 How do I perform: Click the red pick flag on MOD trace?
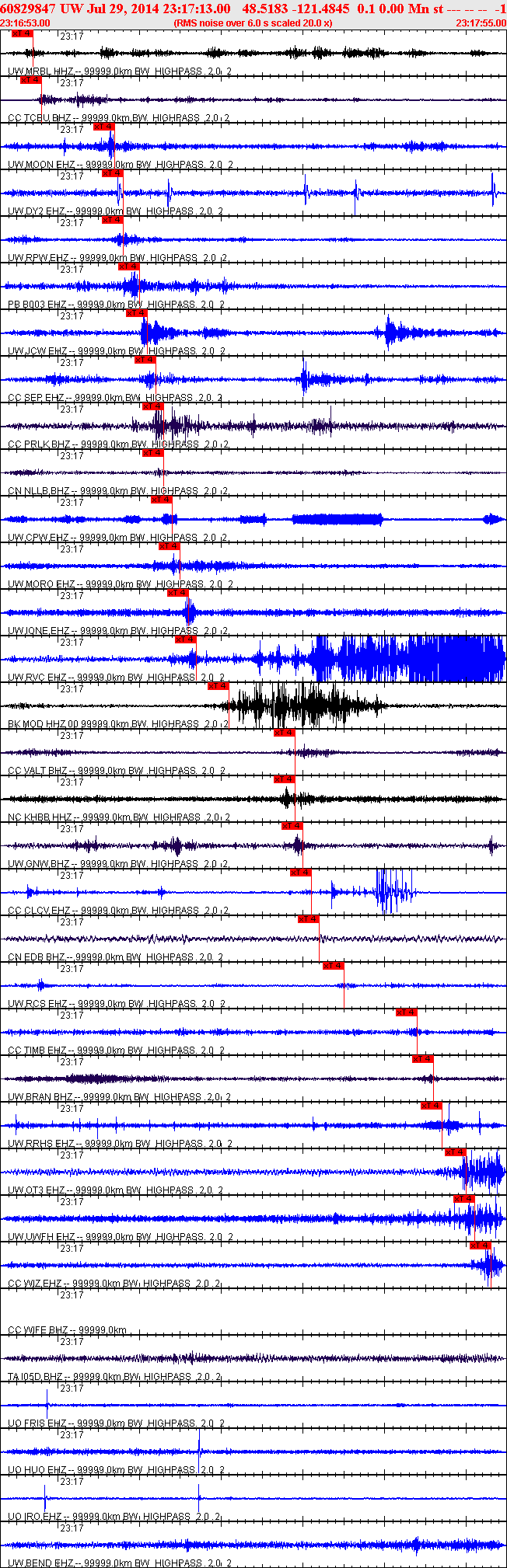tap(219, 686)
